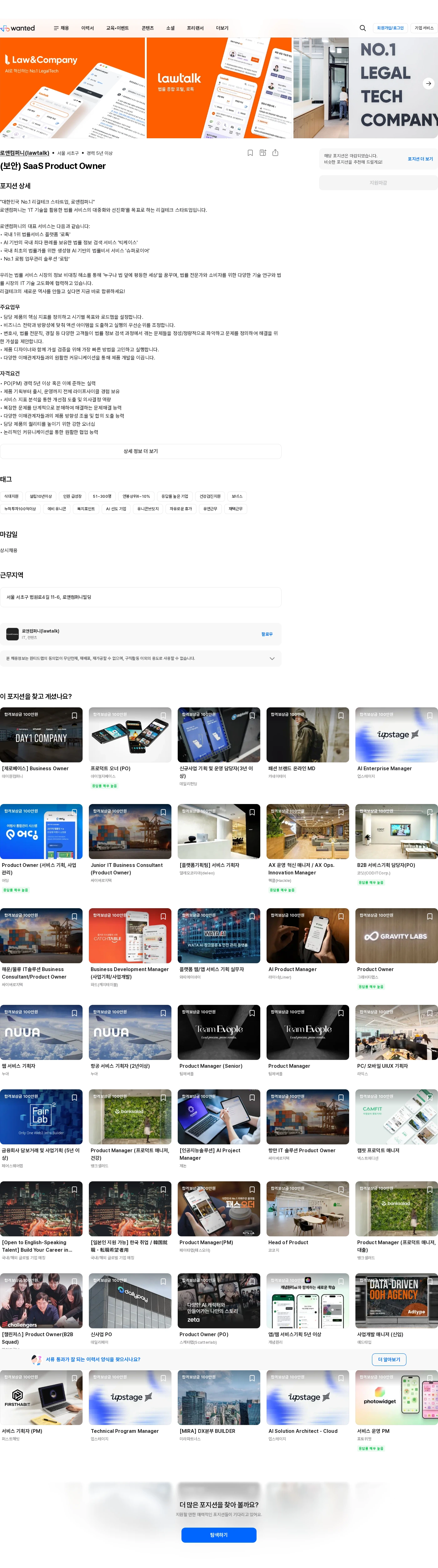This screenshot has height=1568, width=438.
Task: Bookmark the [MIRA] DX본부 BUILDER card
Action: pyautogui.click(x=252, y=1379)
